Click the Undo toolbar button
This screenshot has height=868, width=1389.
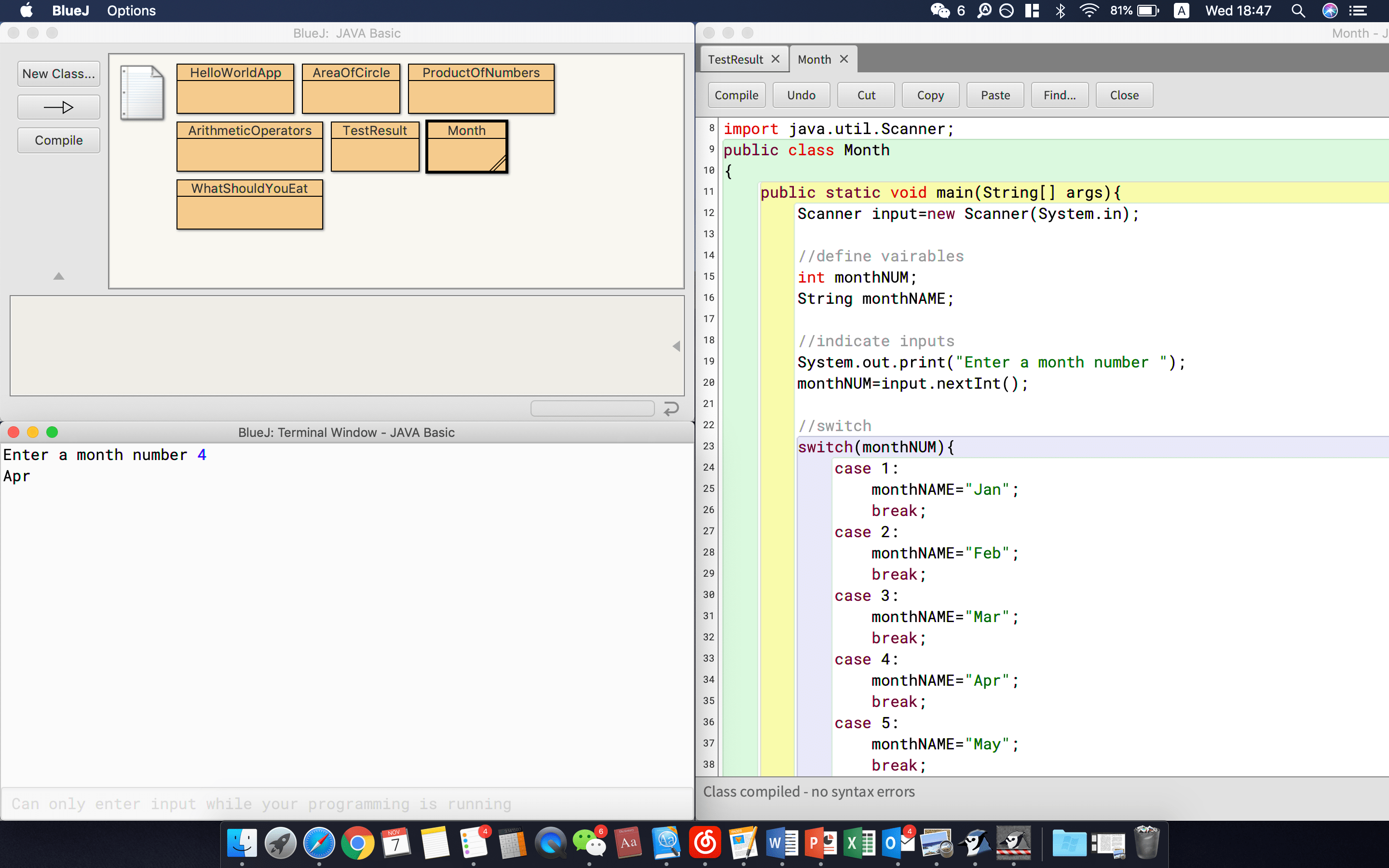801,95
